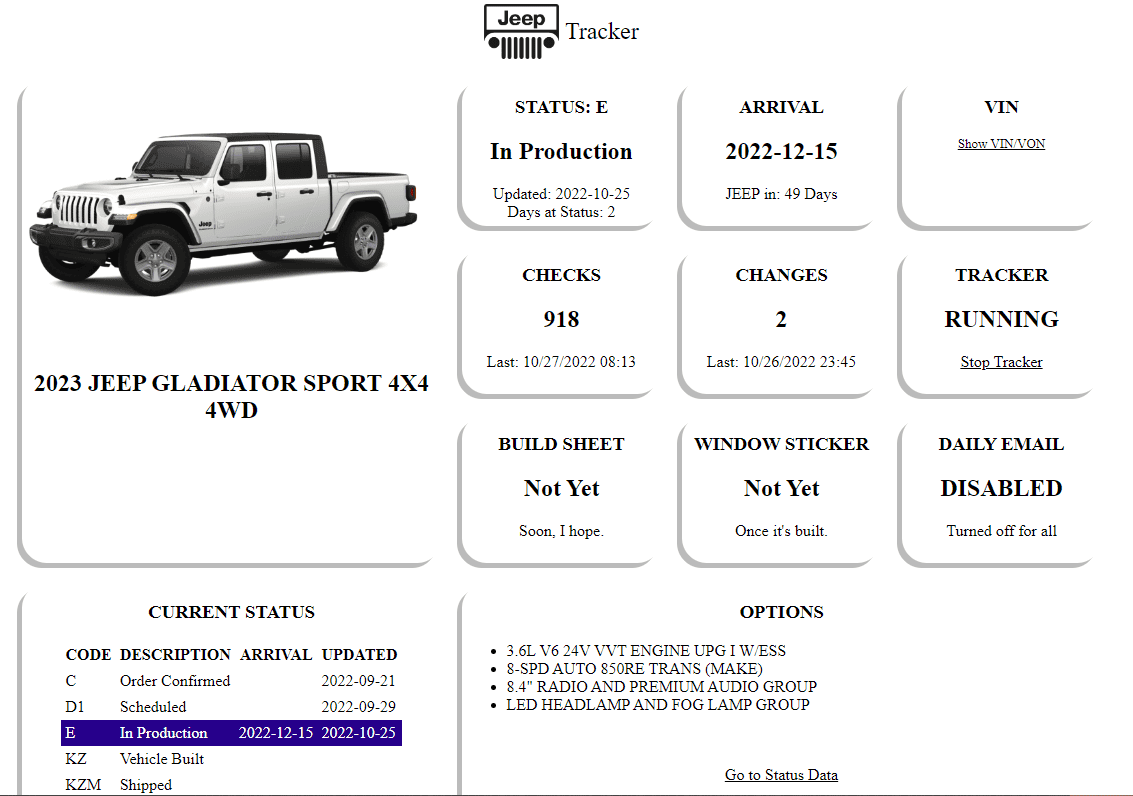Image resolution: width=1133 pixels, height=796 pixels.
Task: Click Last: 10/26/2022 23:45 text
Action: click(781, 362)
